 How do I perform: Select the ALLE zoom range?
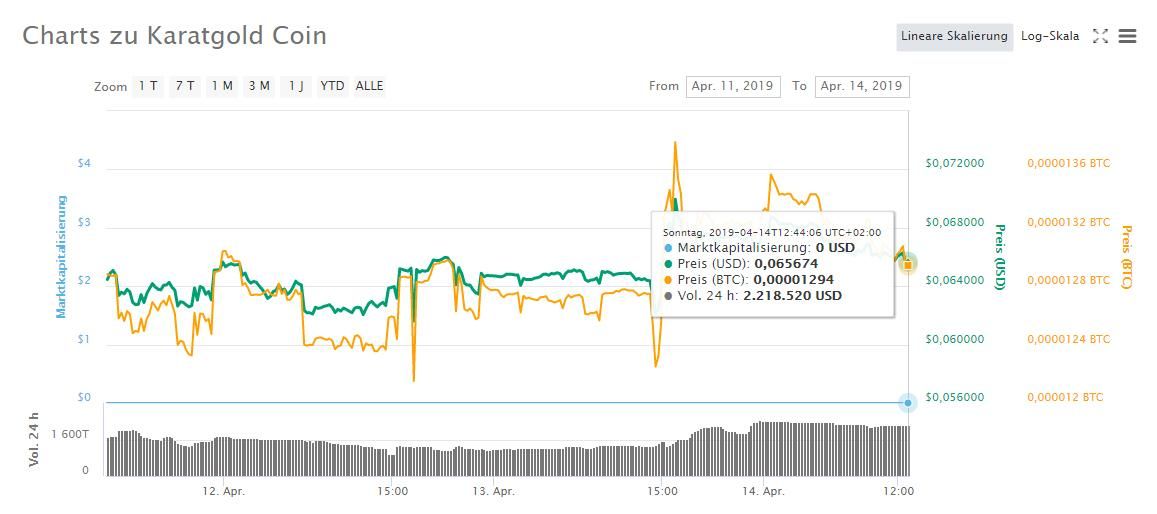(369, 86)
